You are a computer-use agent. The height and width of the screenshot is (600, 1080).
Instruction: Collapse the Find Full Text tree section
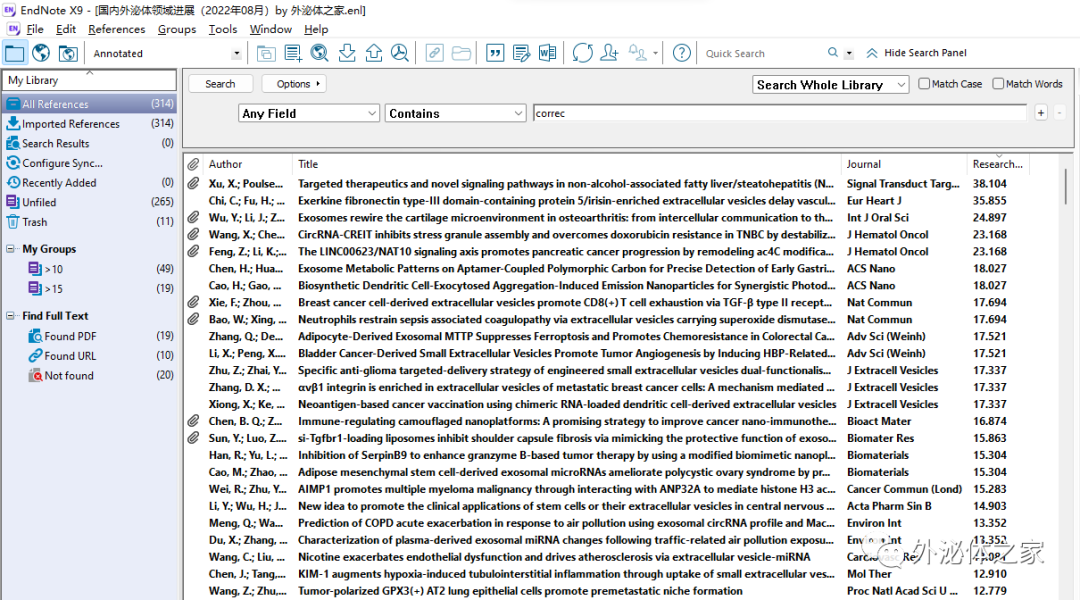(x=10, y=315)
